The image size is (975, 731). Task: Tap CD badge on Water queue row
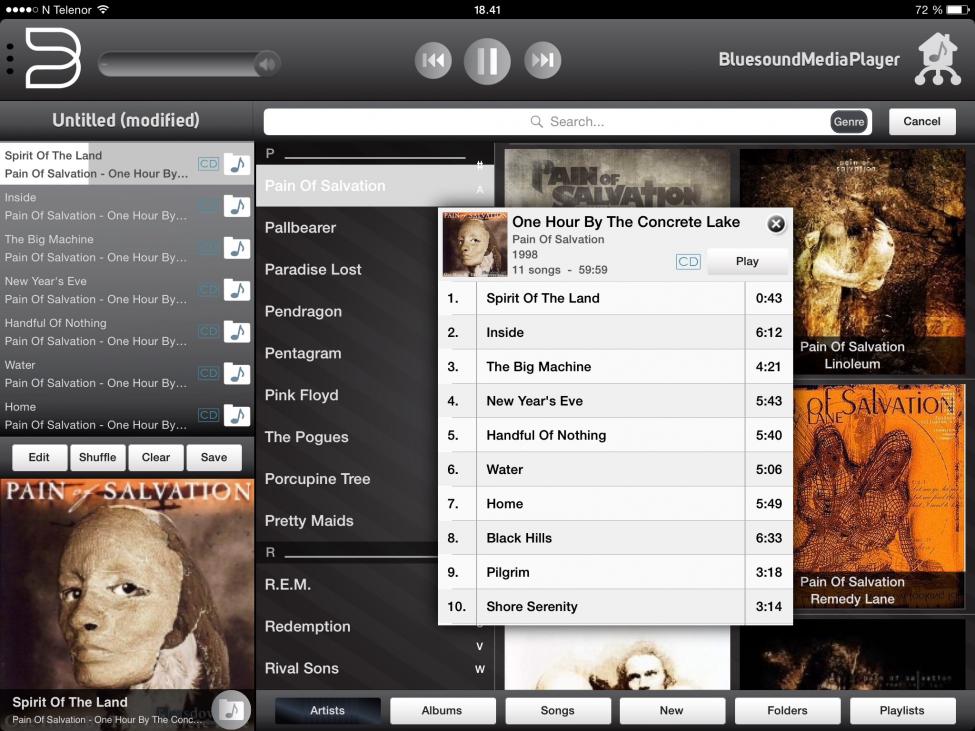(x=208, y=374)
